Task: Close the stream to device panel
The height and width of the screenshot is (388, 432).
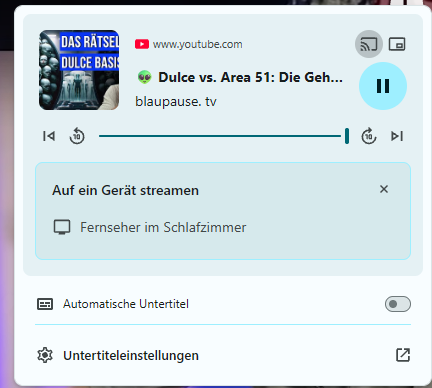Action: point(384,189)
